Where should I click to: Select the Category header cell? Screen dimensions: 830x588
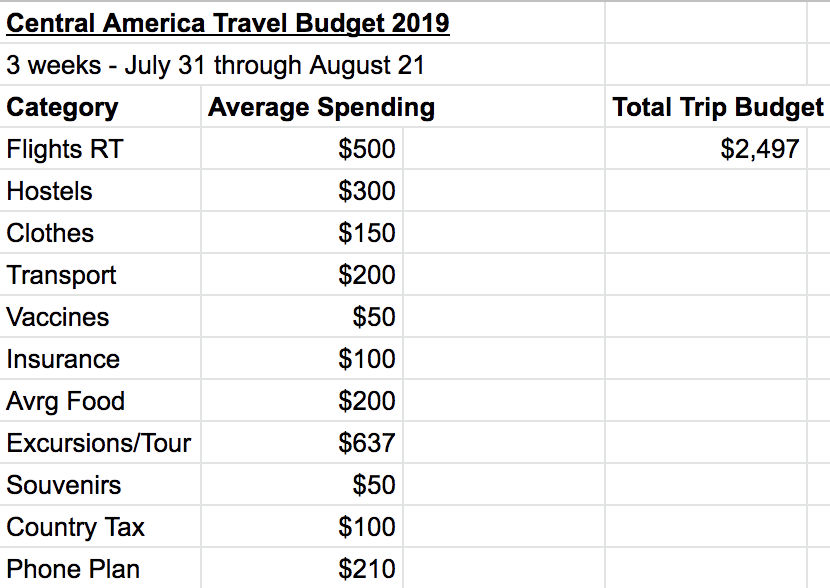pyautogui.click(x=62, y=108)
